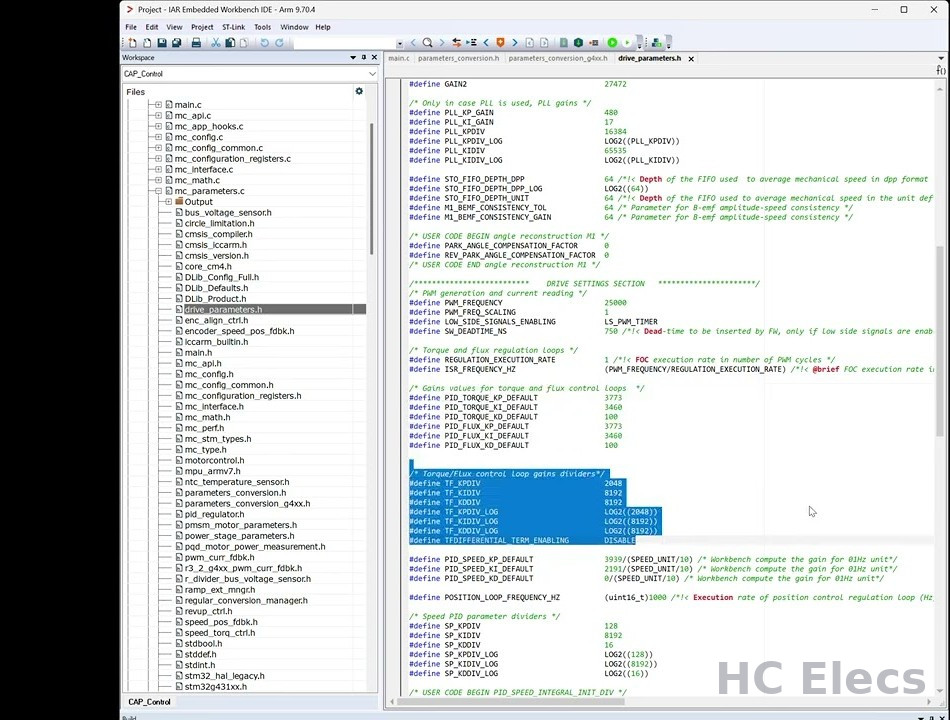Click the Cut scissors icon

pos(216,42)
